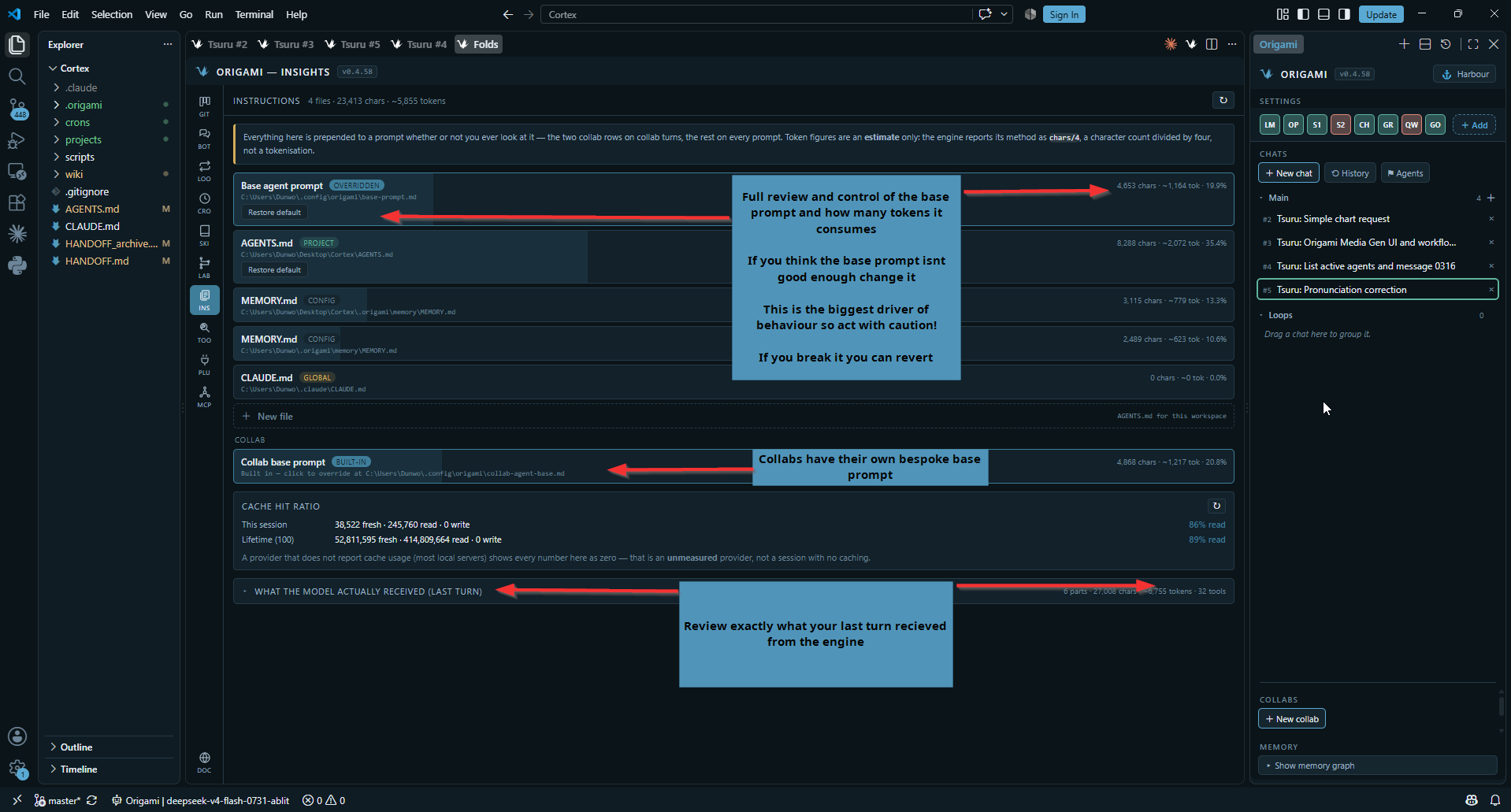Click the history clock icon in Origami panel header
Screen dimensions: 1511x812
(1446, 44)
